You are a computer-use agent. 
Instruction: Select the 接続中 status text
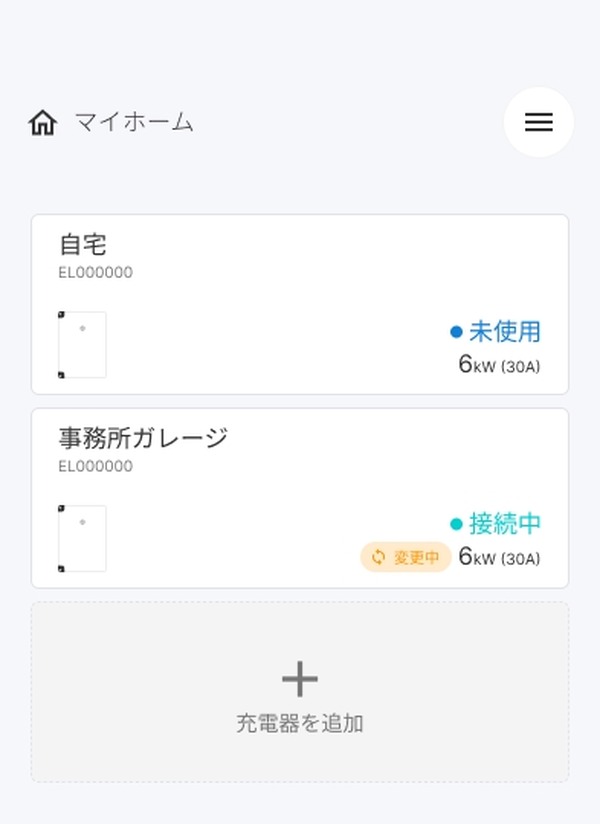tap(505, 524)
